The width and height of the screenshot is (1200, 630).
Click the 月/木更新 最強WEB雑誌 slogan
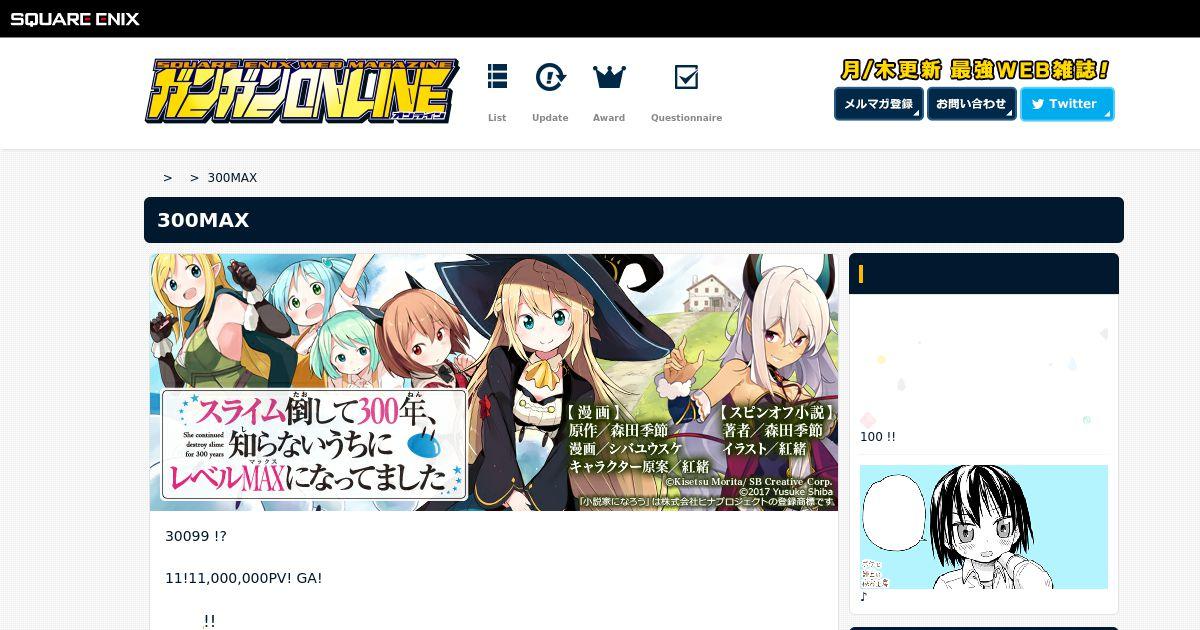pyautogui.click(x=974, y=70)
